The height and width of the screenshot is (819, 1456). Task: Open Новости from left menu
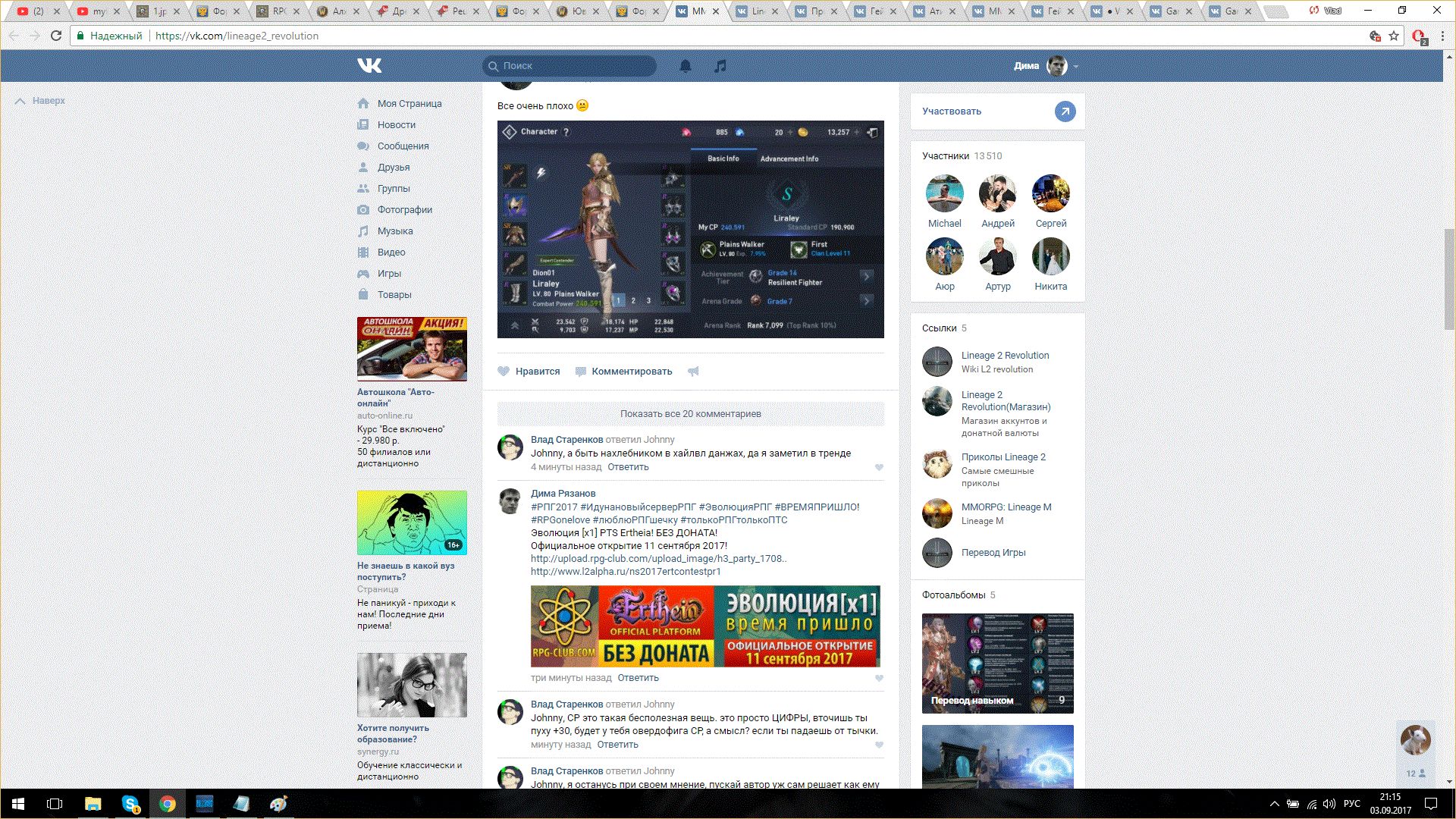397,125
